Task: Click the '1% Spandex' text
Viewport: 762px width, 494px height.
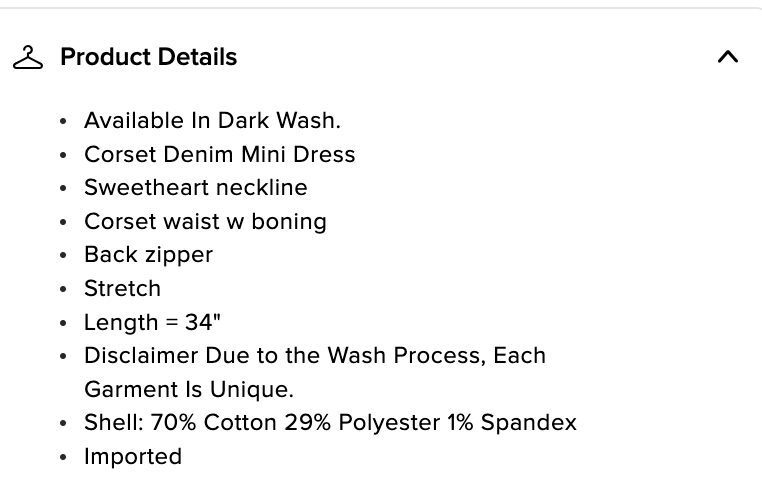Action: point(512,423)
